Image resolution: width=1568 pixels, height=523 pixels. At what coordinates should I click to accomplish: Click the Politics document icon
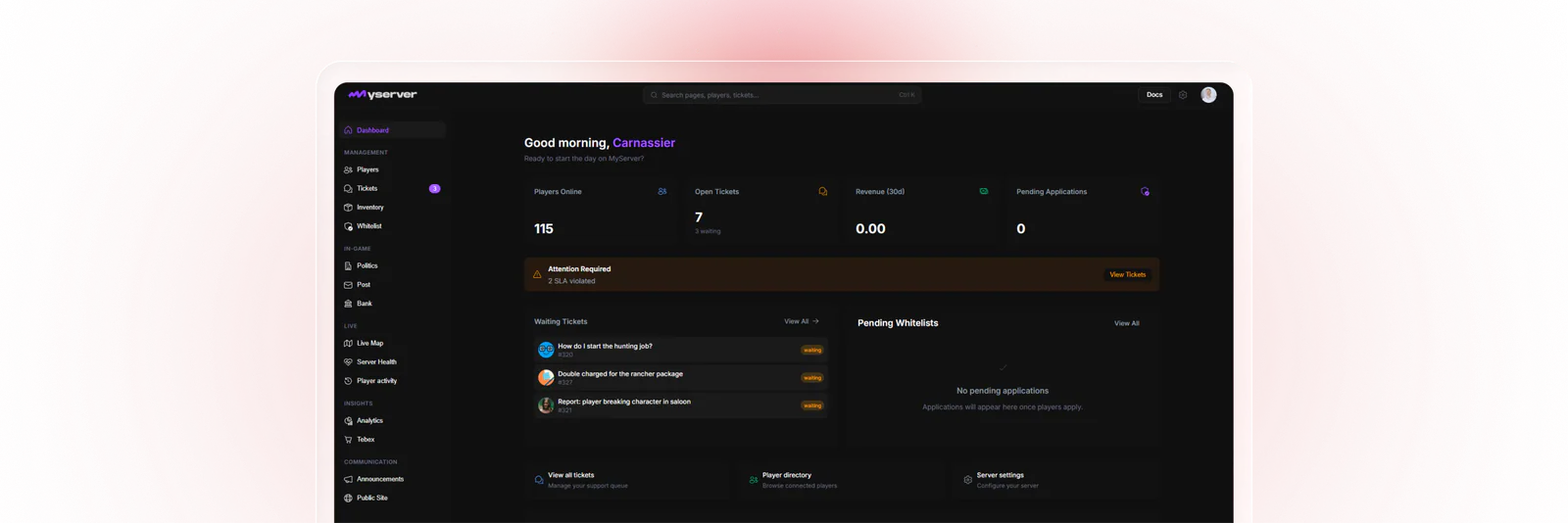coord(348,265)
